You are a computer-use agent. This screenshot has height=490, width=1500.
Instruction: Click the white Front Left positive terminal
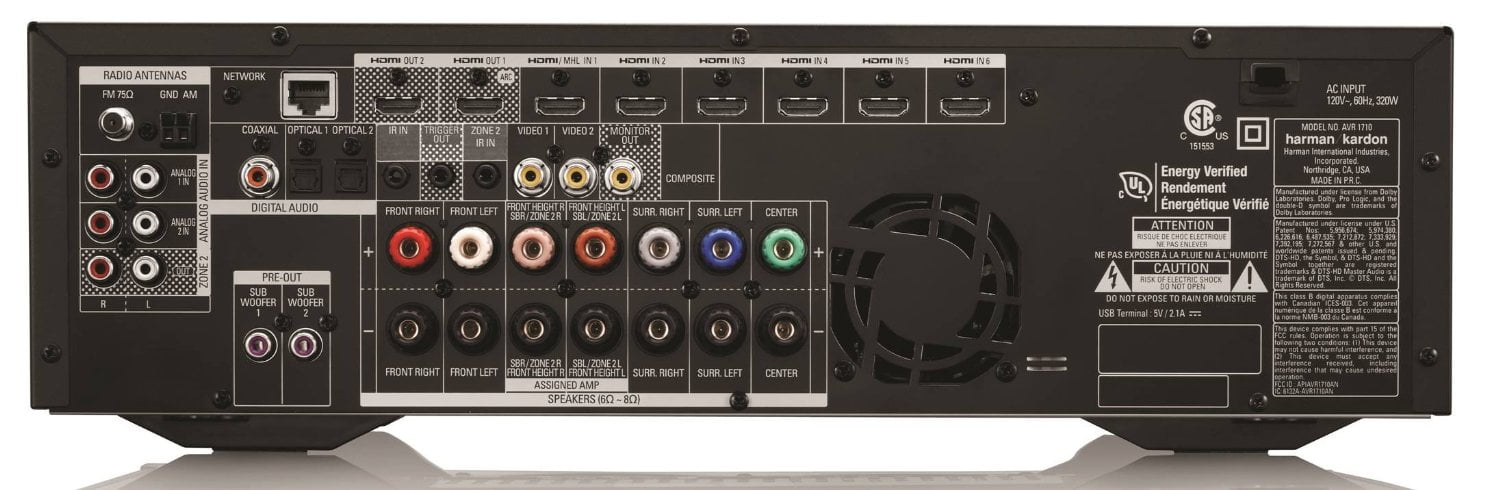click(x=473, y=246)
